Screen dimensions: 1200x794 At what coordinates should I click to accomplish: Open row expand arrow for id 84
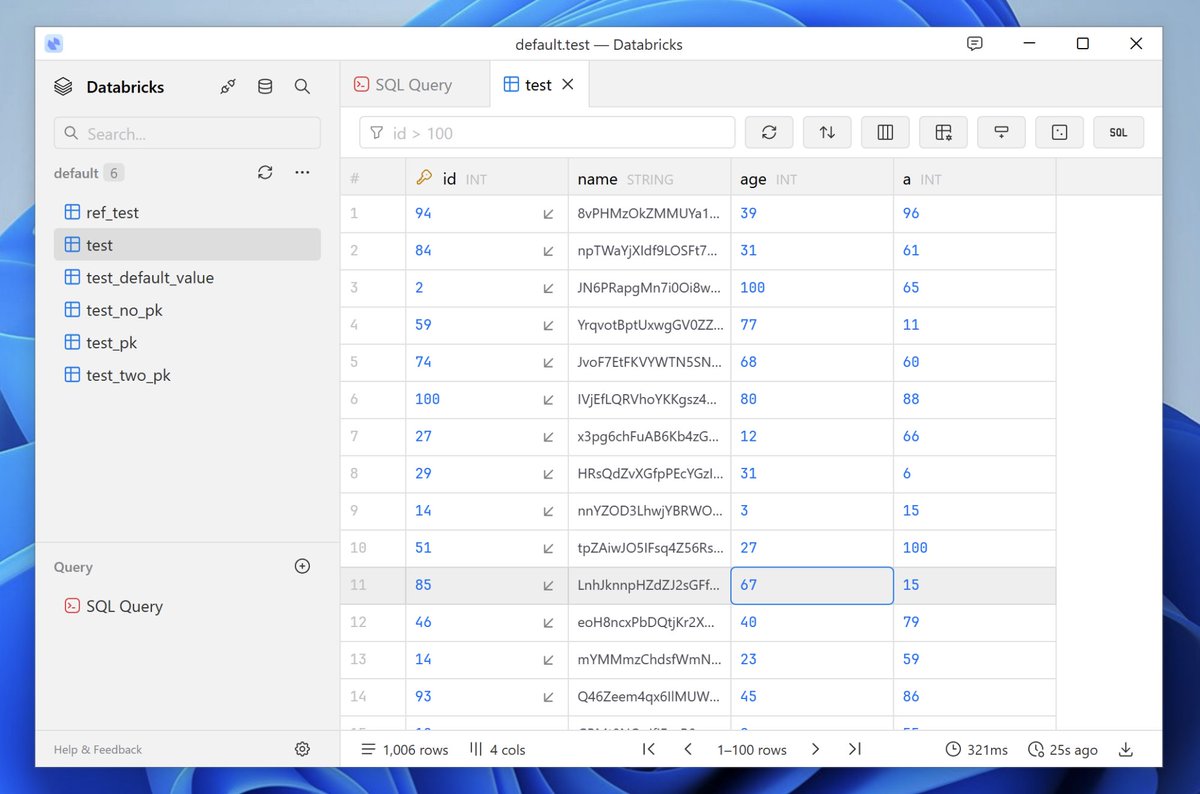(x=548, y=250)
